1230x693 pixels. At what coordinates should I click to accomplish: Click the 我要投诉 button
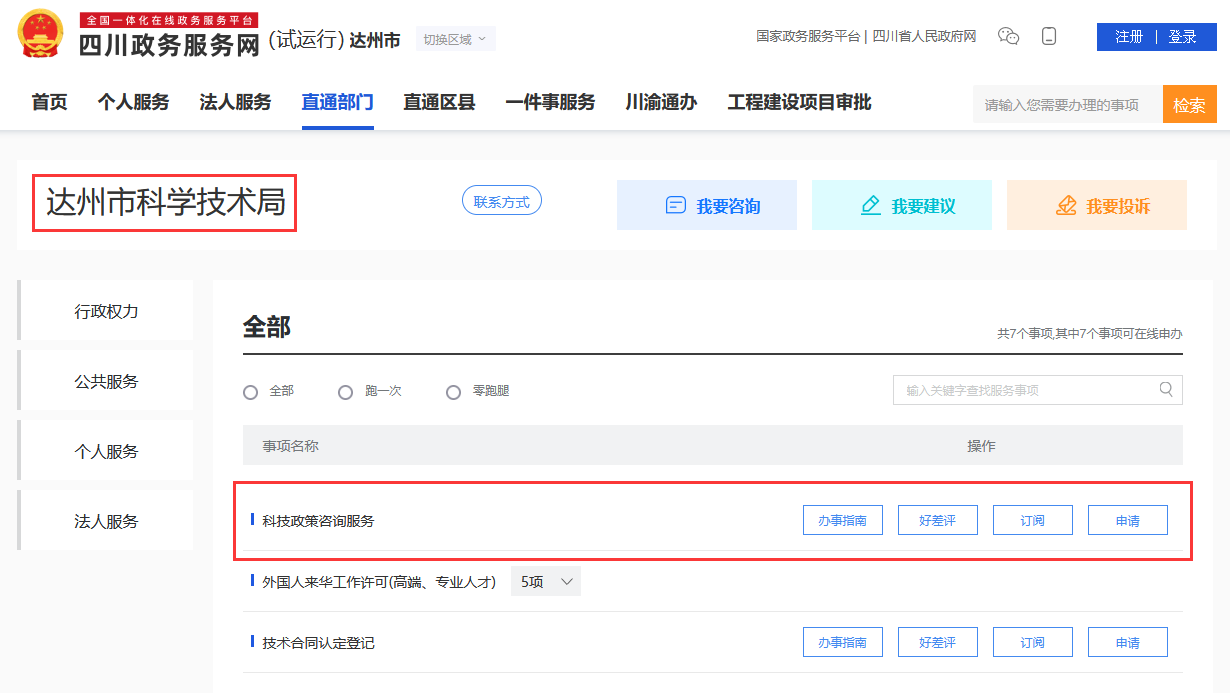pos(1097,205)
